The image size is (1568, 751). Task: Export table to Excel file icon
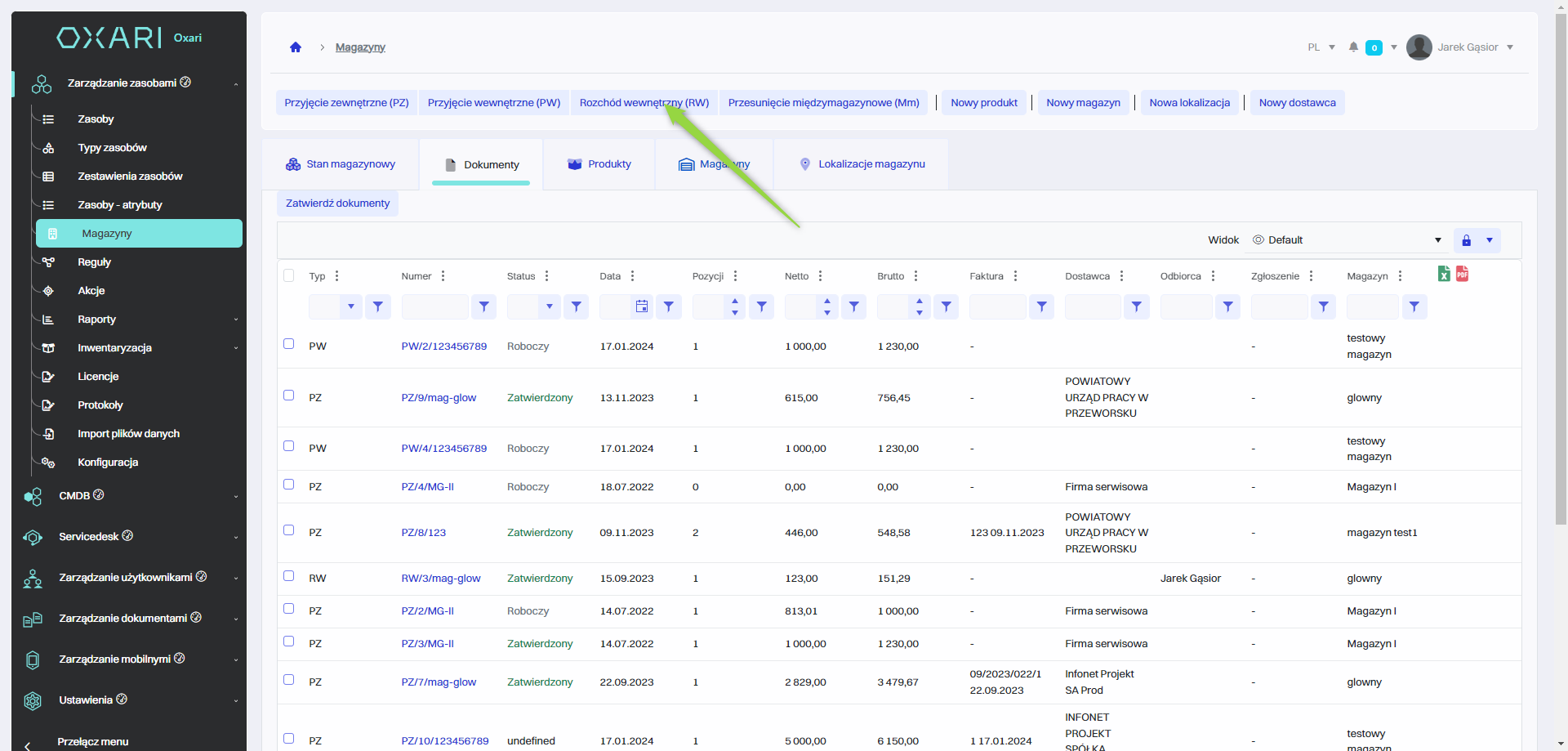pyautogui.click(x=1444, y=275)
